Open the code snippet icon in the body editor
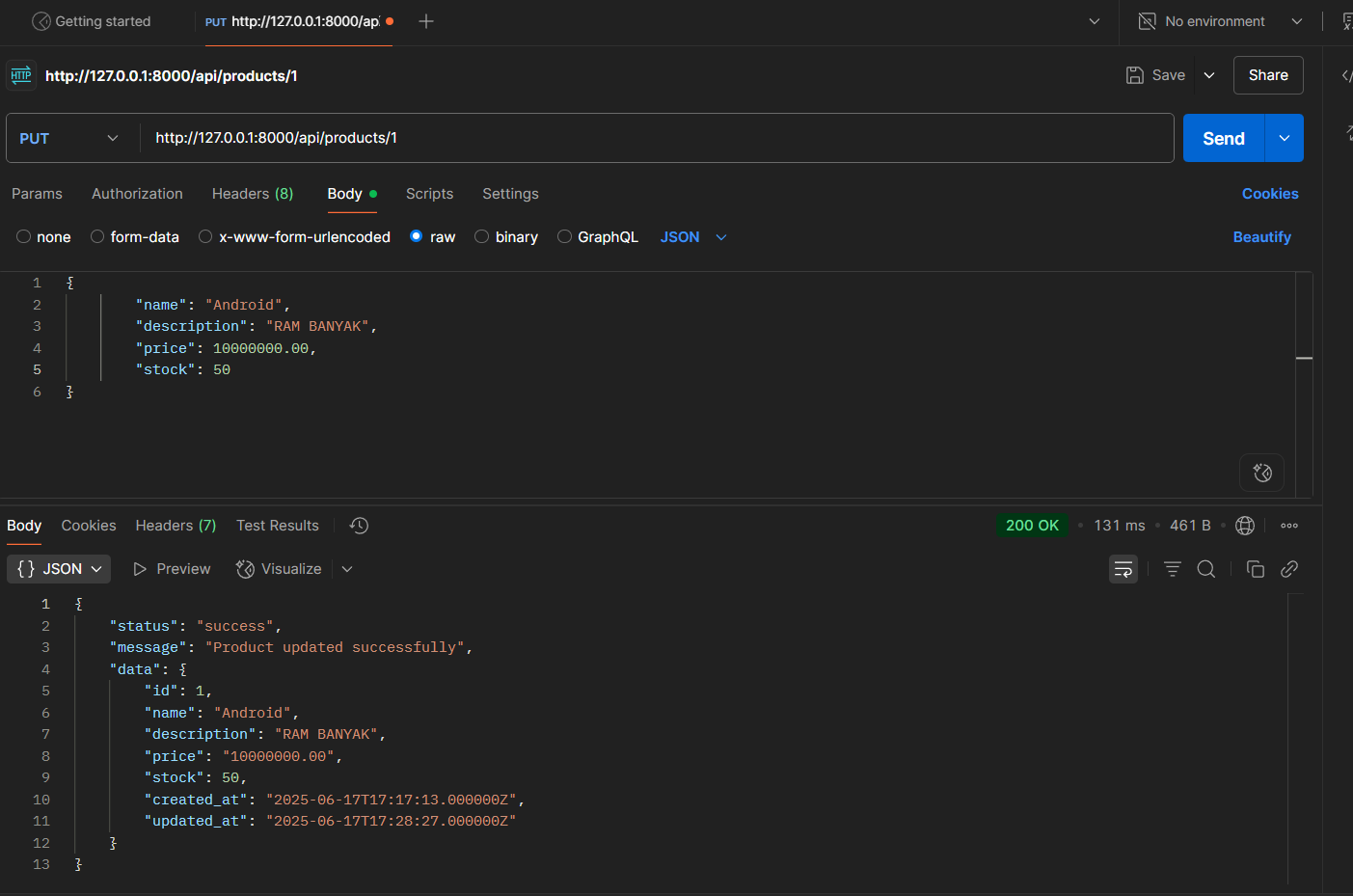This screenshot has width=1353, height=896. click(x=1261, y=473)
